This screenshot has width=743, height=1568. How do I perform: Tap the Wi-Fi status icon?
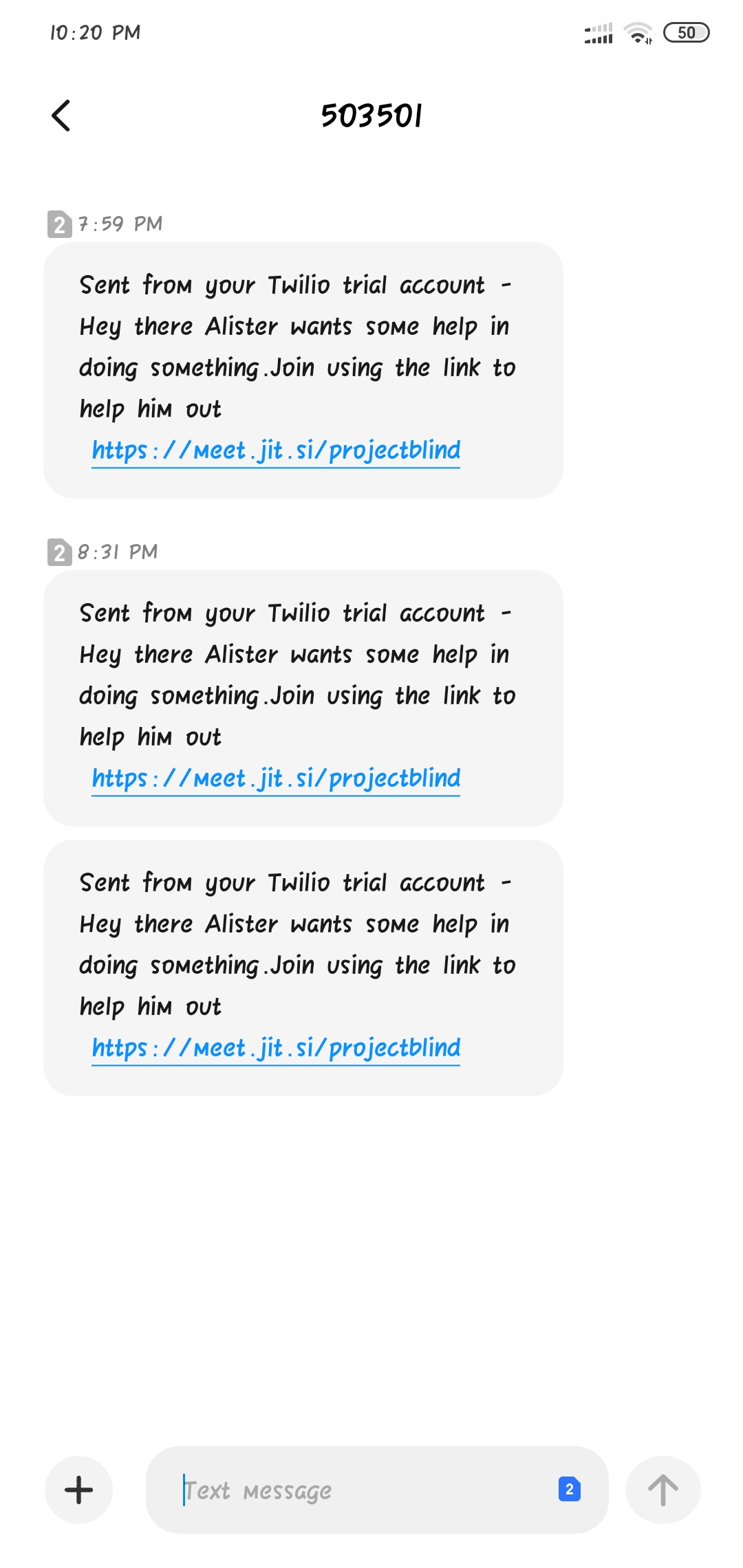[x=638, y=32]
